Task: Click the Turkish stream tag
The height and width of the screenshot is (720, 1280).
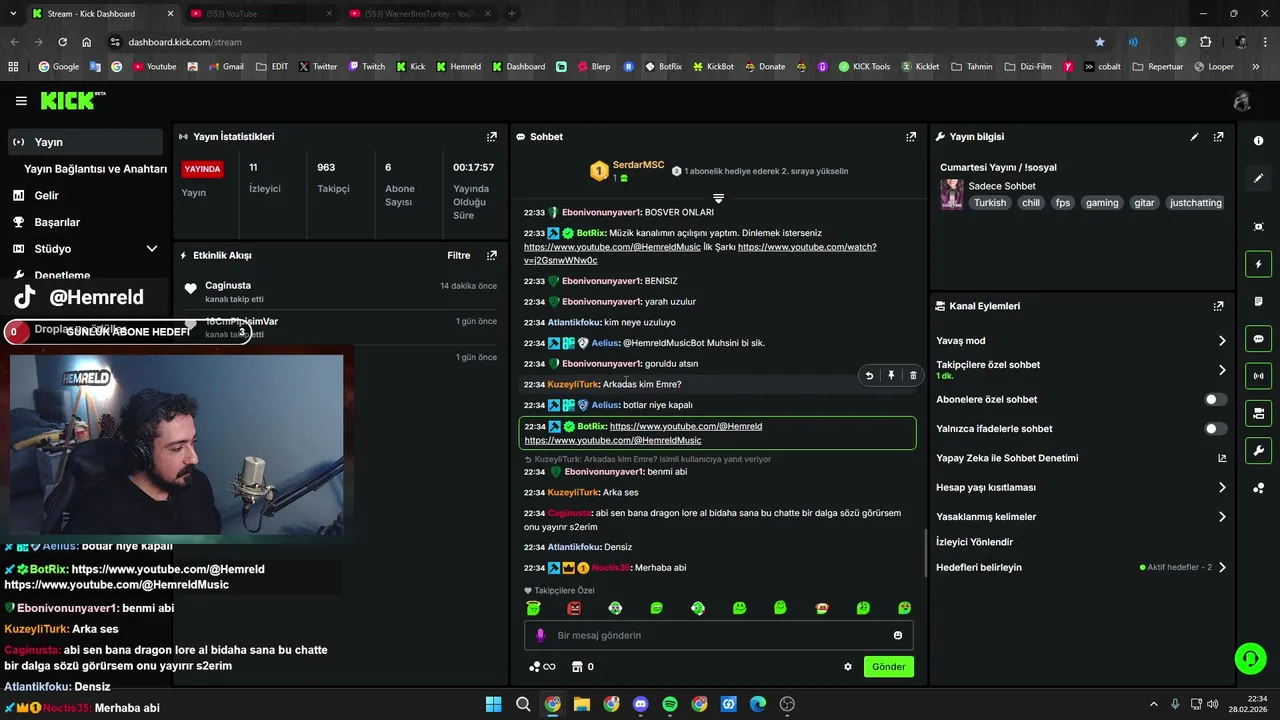Action: pyautogui.click(x=990, y=203)
